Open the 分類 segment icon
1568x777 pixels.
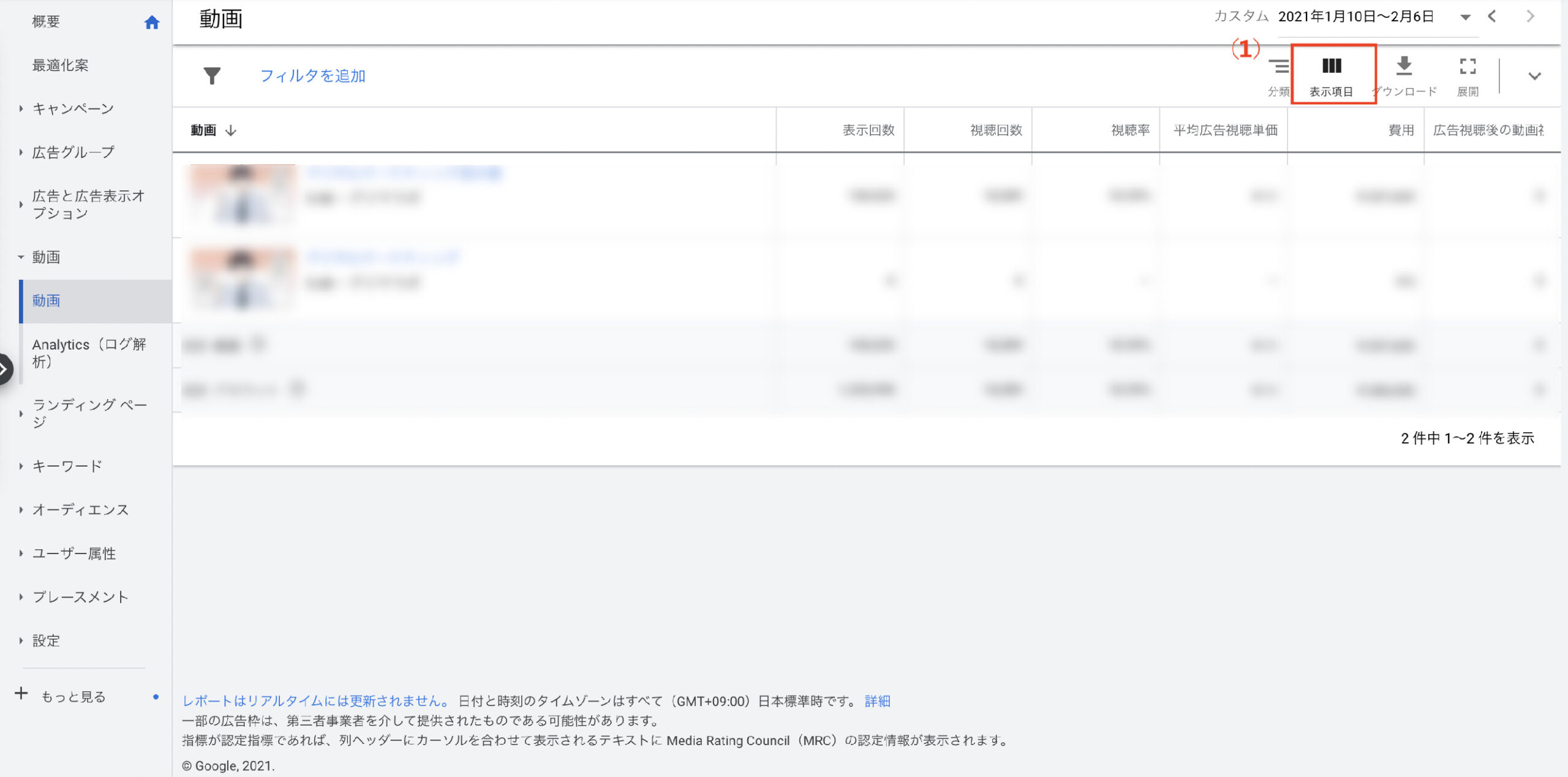(x=1278, y=66)
